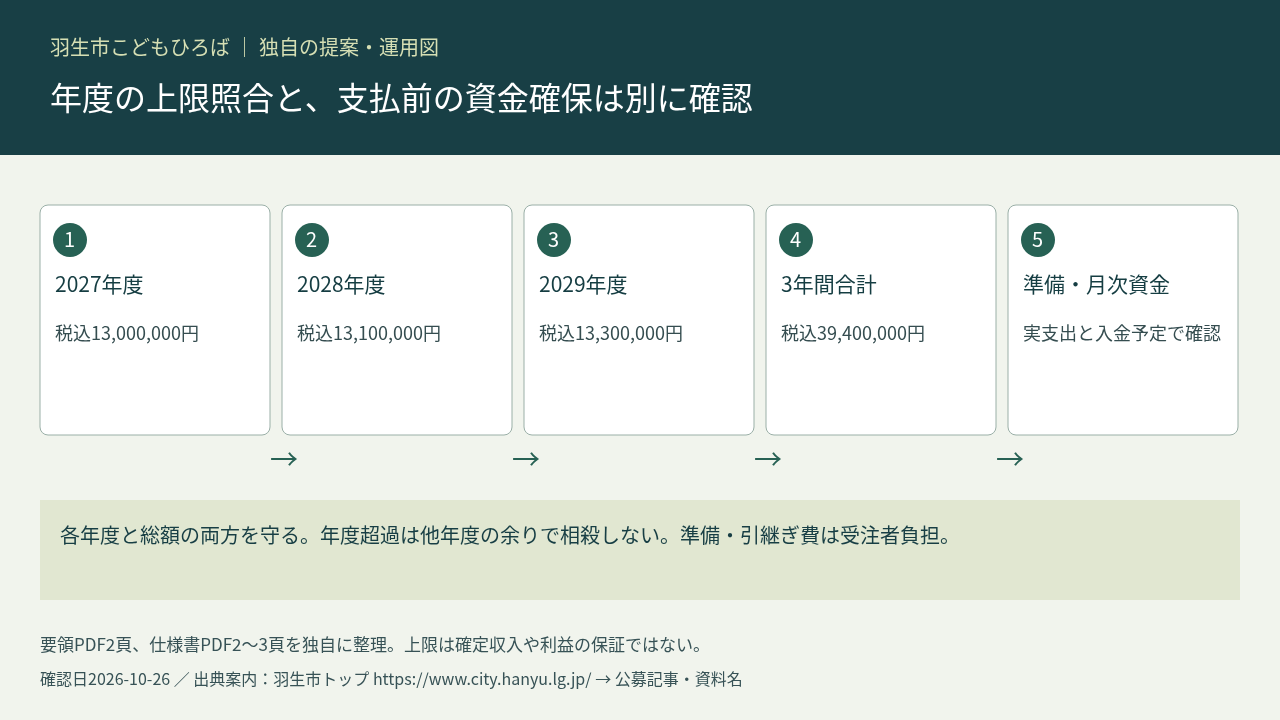Select the 2029年度 card title
1280x720 pixels.
[x=583, y=285]
